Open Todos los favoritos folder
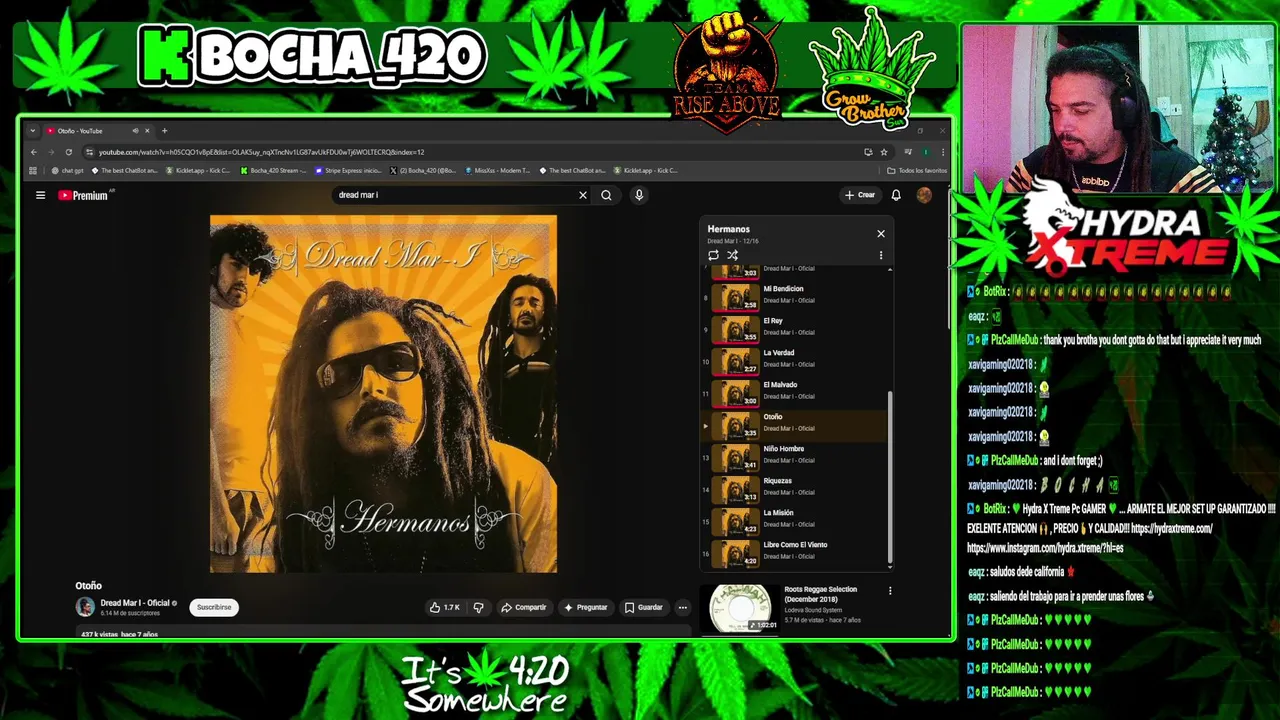 point(917,170)
